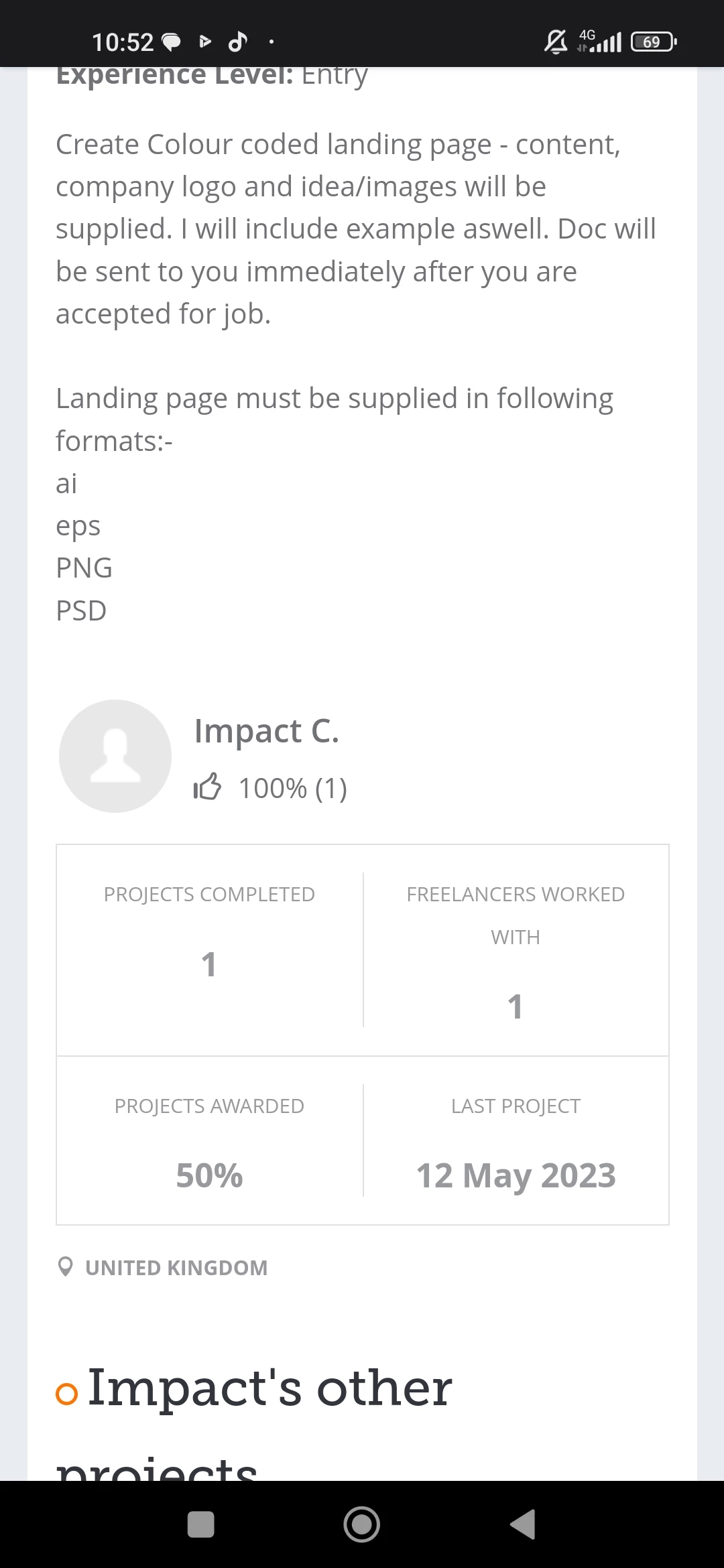Tap the thumbs-up rating icon

click(207, 787)
